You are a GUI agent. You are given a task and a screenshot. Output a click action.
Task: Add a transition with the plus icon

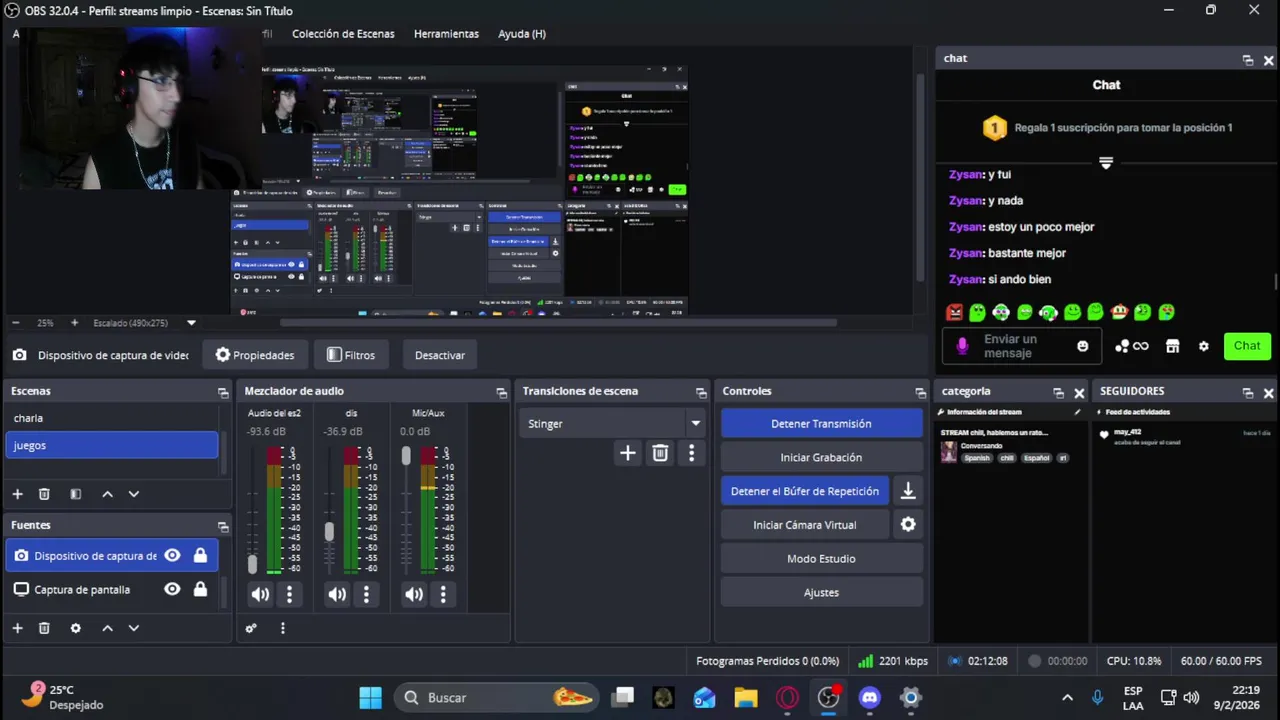627,453
